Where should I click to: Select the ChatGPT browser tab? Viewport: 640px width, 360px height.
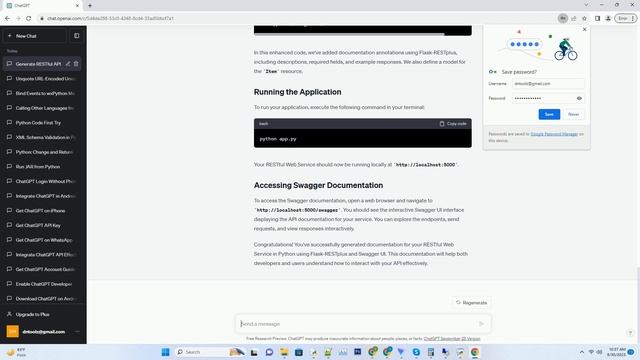42,6
